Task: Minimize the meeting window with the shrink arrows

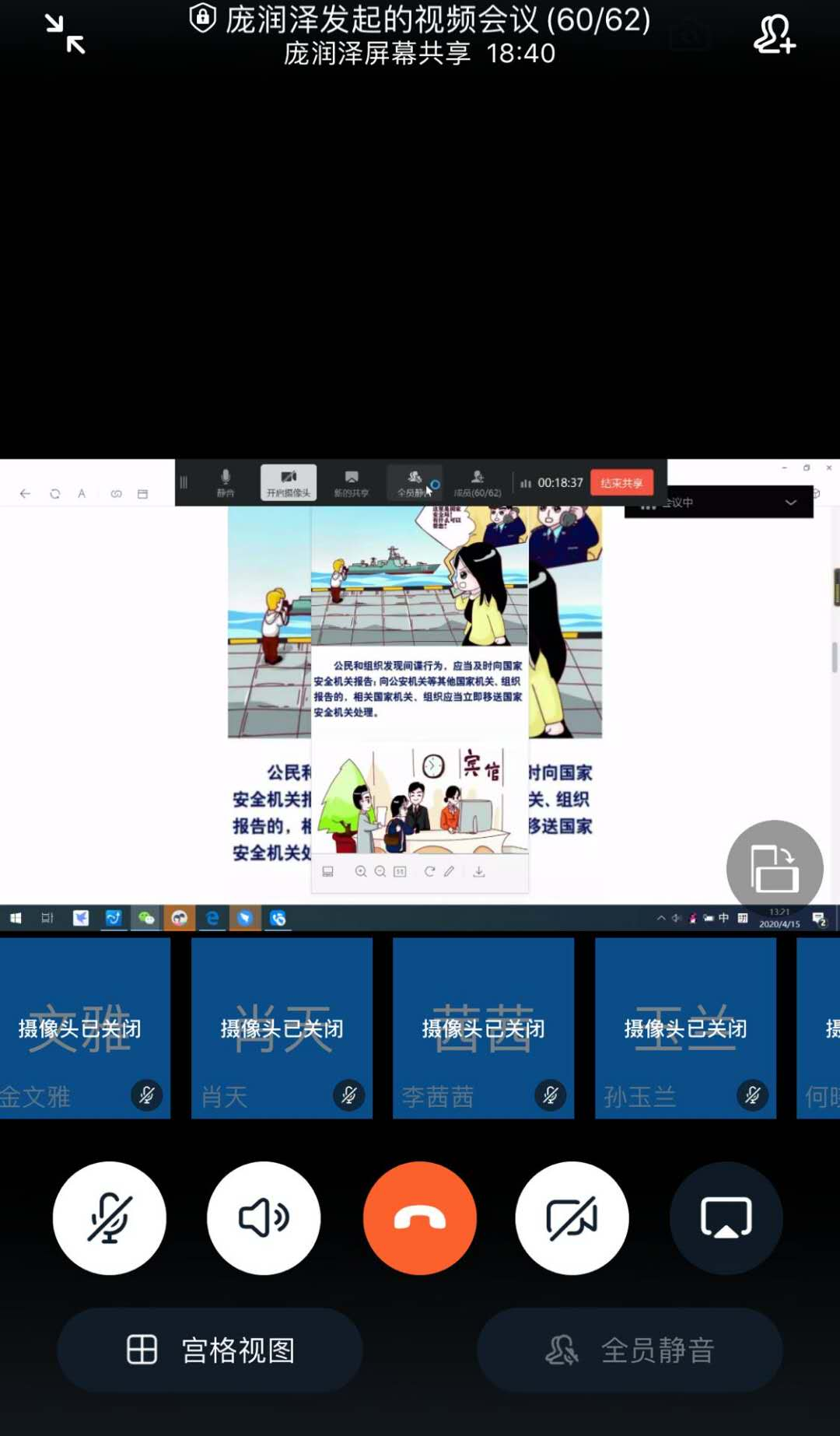Action: [65, 34]
